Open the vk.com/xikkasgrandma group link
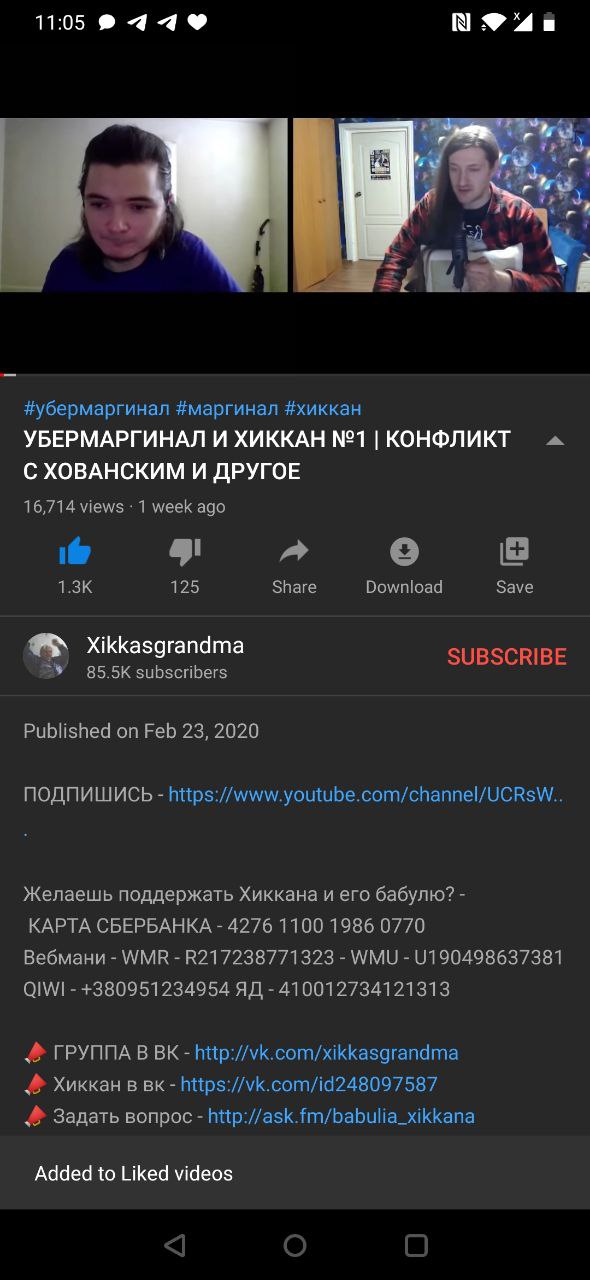The height and width of the screenshot is (1280, 590). 326,1053
